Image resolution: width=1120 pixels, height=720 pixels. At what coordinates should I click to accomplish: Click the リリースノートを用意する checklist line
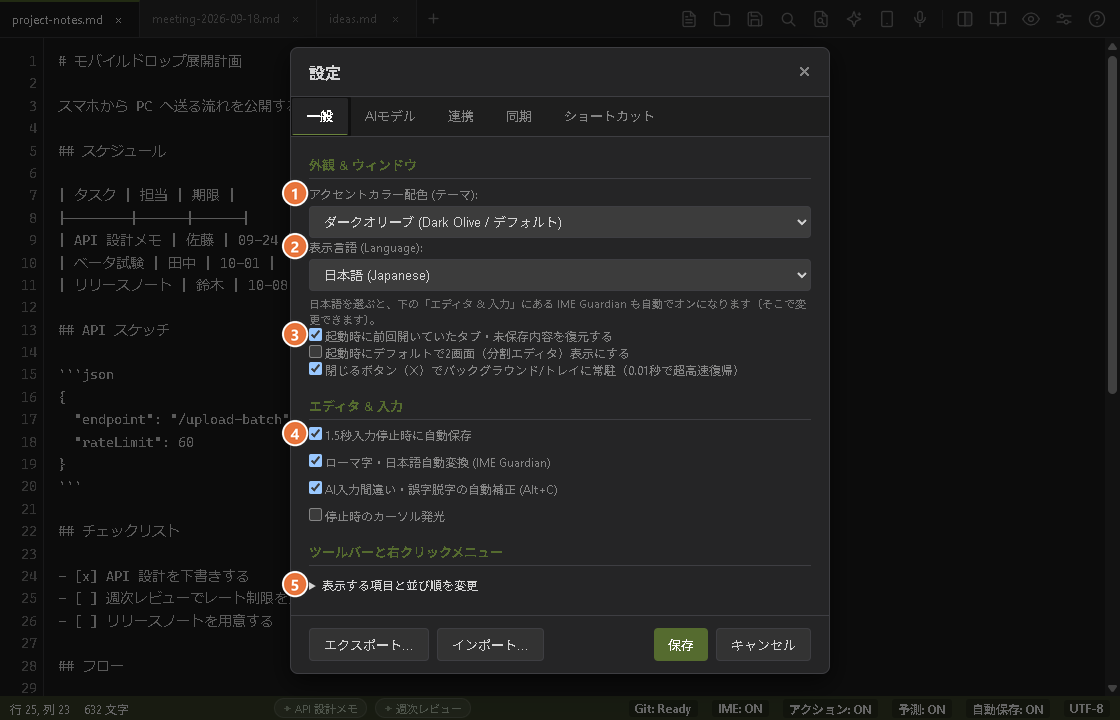(166, 621)
